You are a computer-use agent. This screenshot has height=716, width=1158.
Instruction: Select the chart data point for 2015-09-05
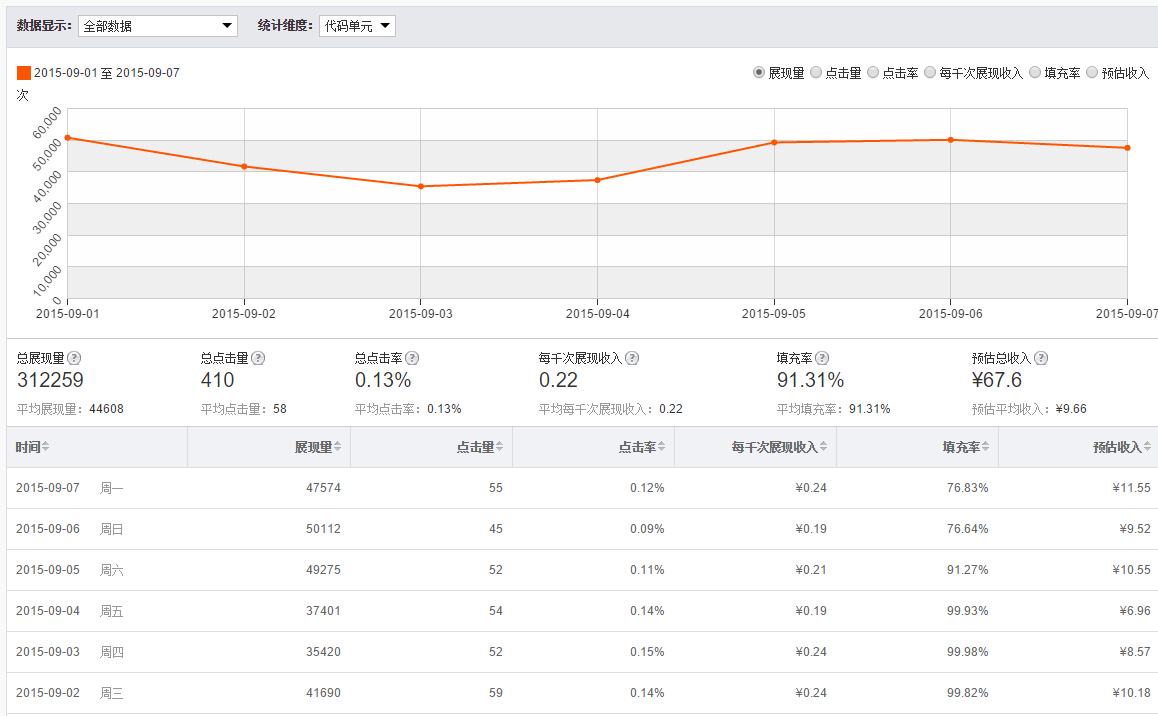pos(775,142)
